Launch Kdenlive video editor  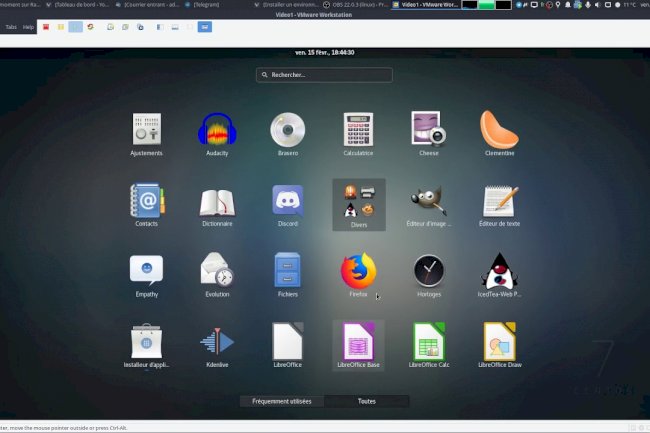(217, 346)
